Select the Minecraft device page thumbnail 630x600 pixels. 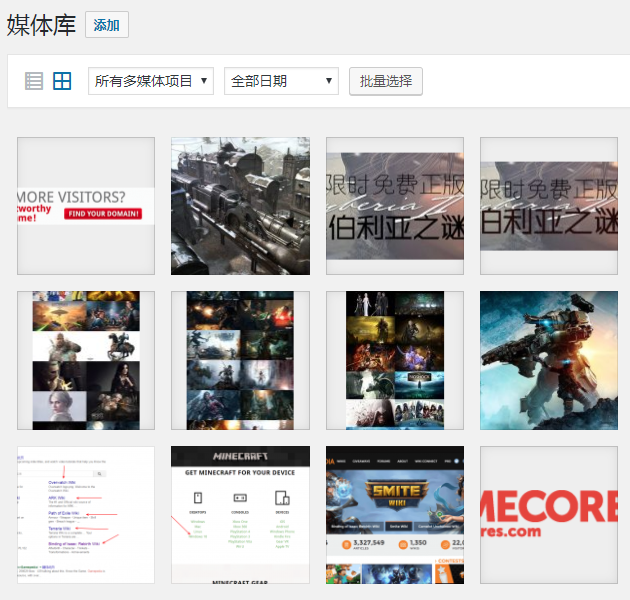[x=240, y=515]
